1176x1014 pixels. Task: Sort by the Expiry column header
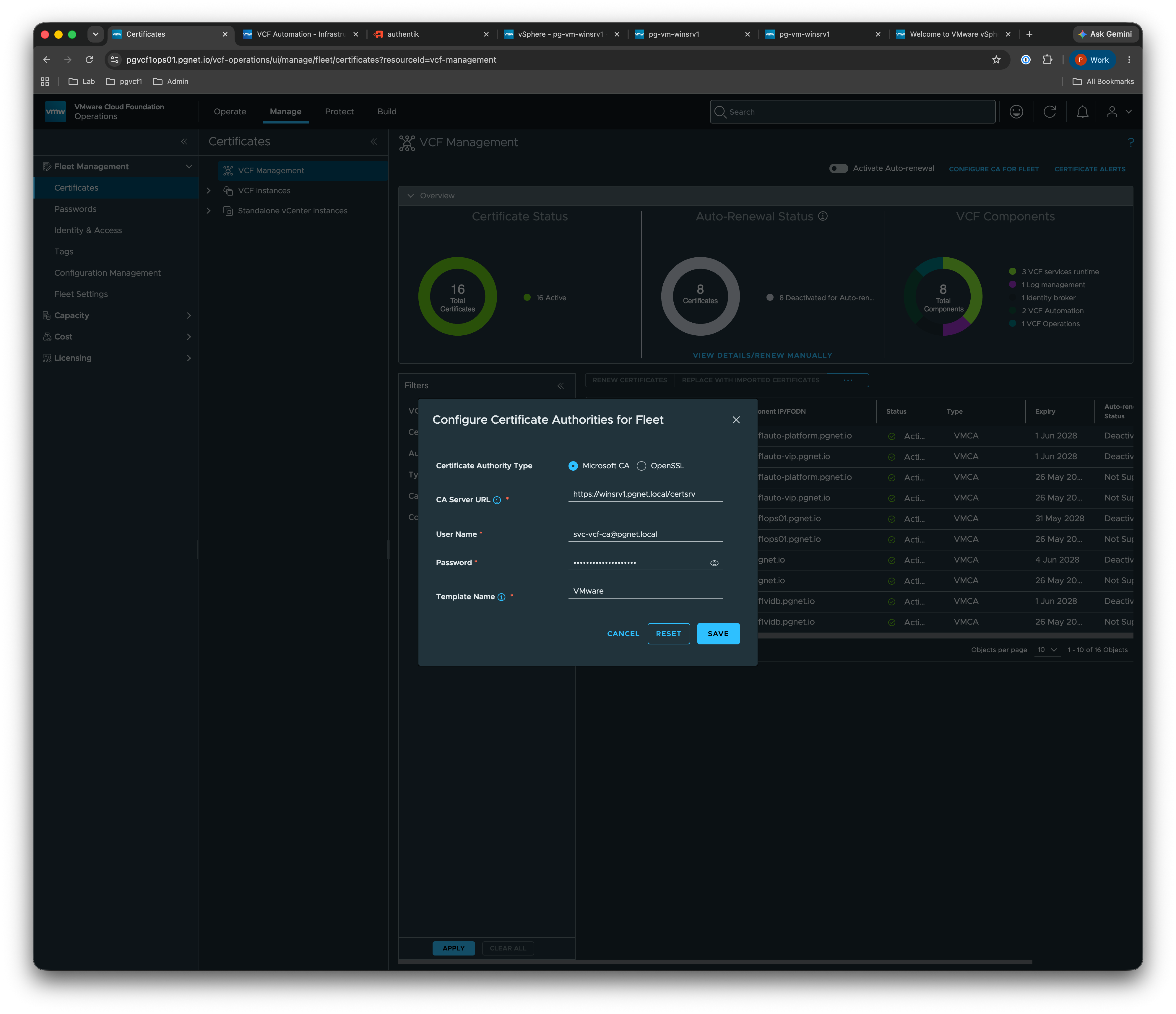click(1045, 411)
